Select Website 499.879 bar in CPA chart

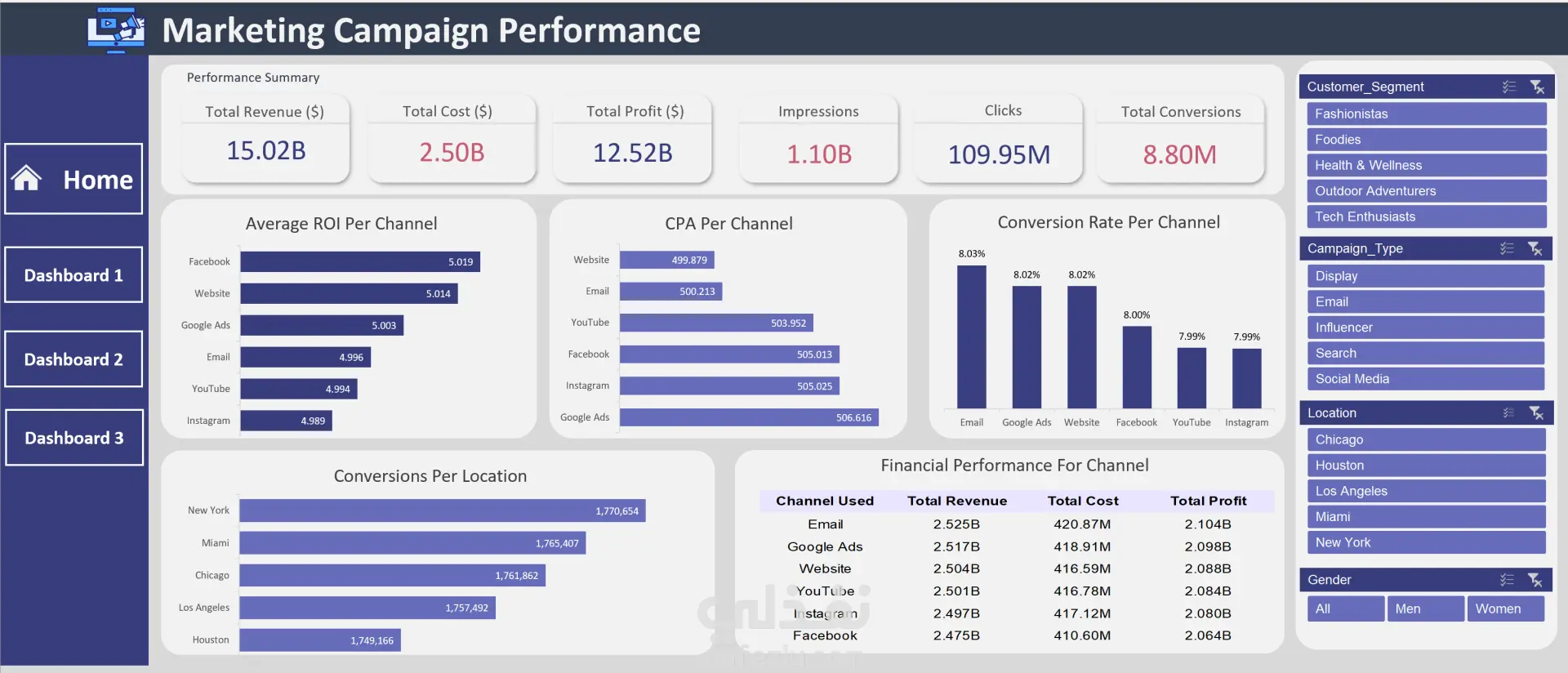point(667,260)
